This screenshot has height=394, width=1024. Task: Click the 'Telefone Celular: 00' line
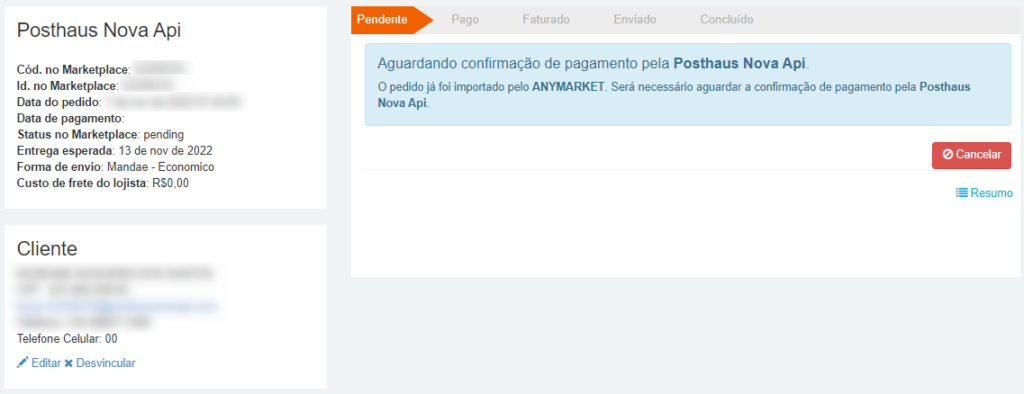[67, 339]
